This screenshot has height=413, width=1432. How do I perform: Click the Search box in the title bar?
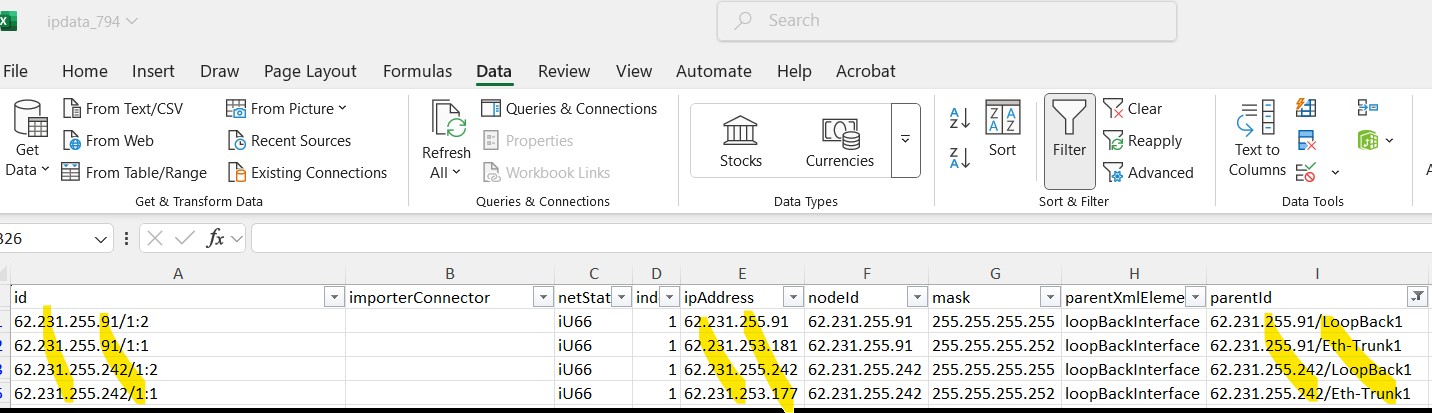946,21
